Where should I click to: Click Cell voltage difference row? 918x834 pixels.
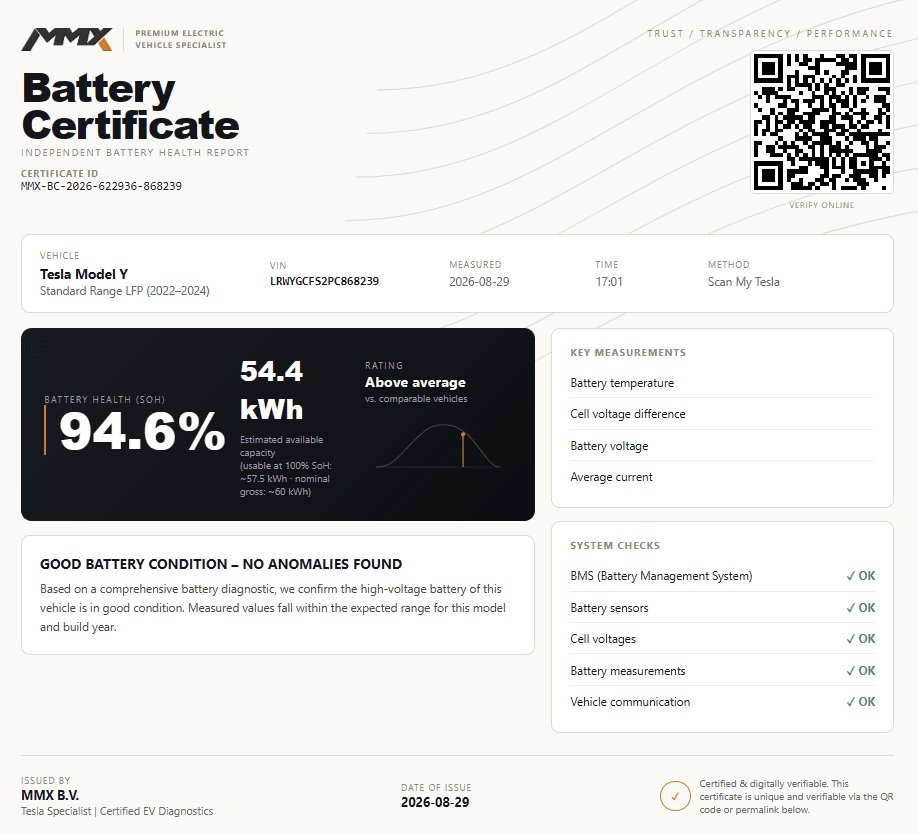[x=722, y=414]
